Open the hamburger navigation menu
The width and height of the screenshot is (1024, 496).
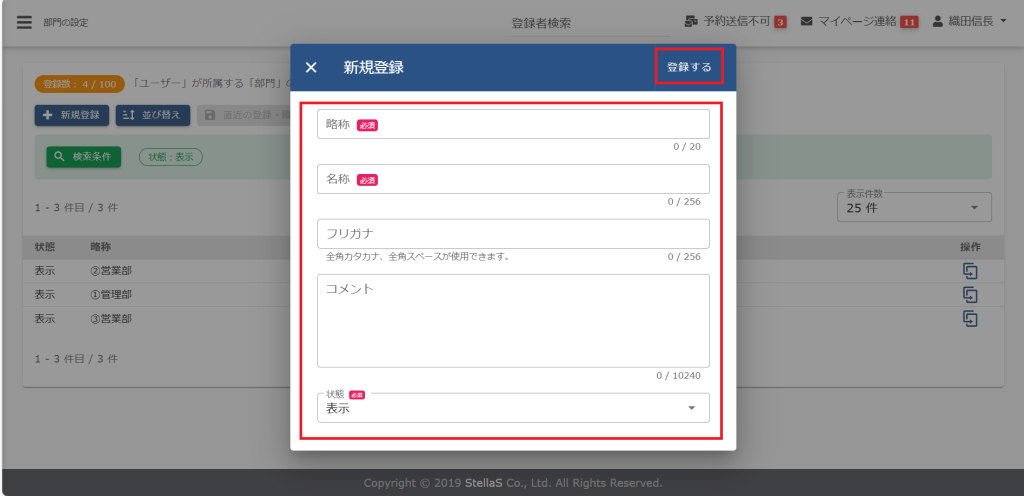pos(24,22)
